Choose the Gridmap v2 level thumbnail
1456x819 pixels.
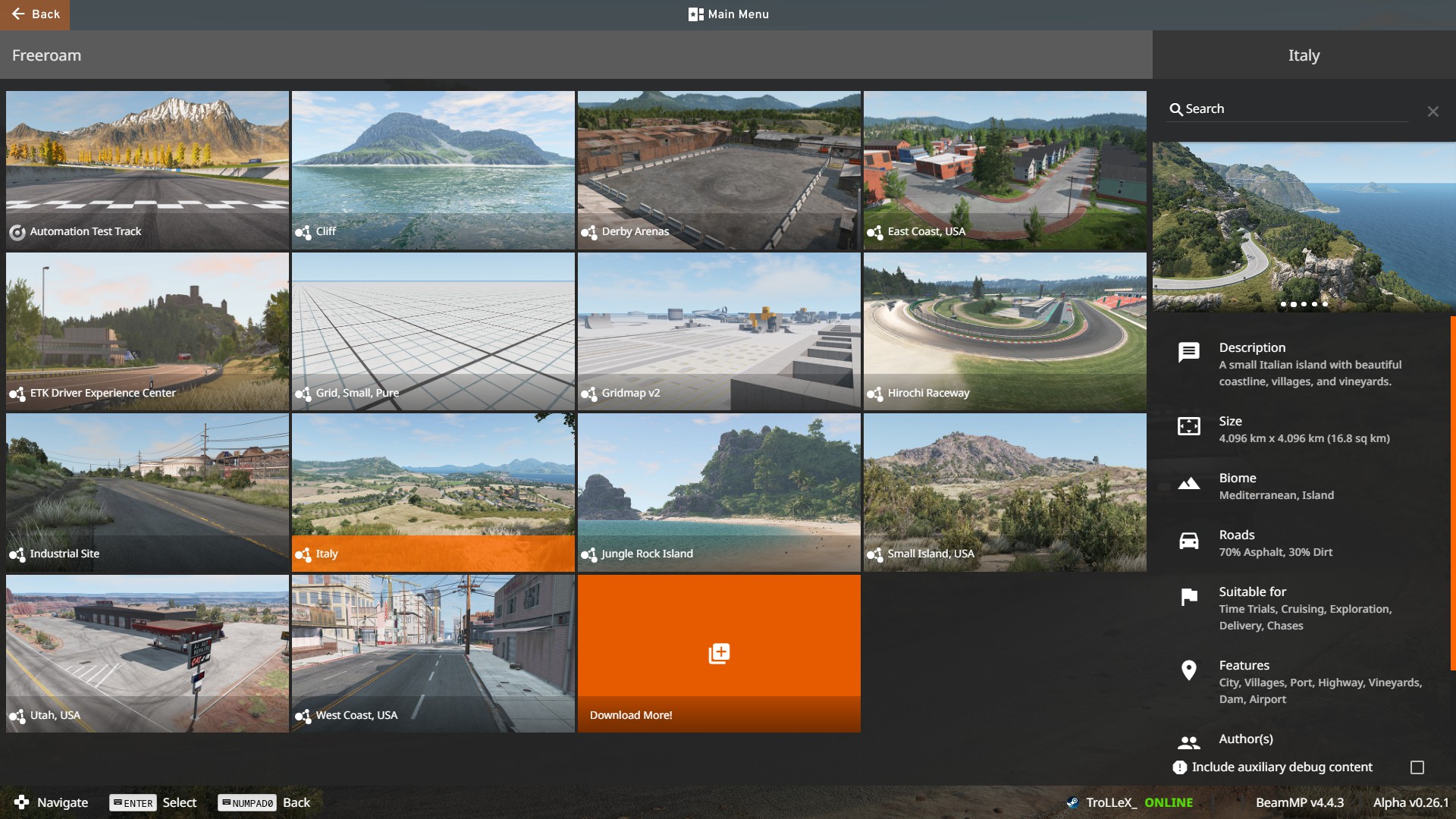click(719, 331)
